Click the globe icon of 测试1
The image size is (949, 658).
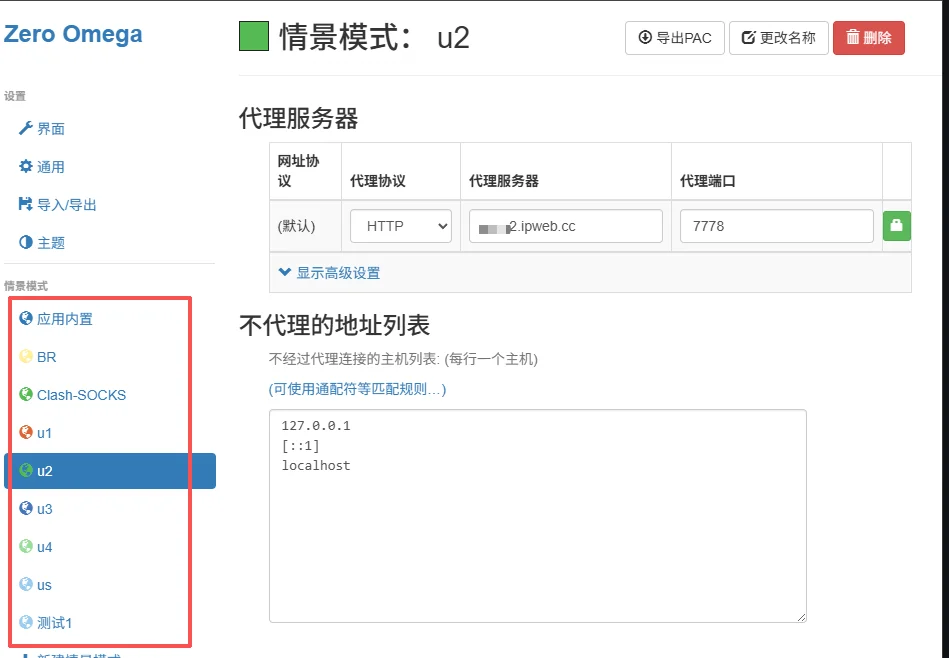[25, 622]
